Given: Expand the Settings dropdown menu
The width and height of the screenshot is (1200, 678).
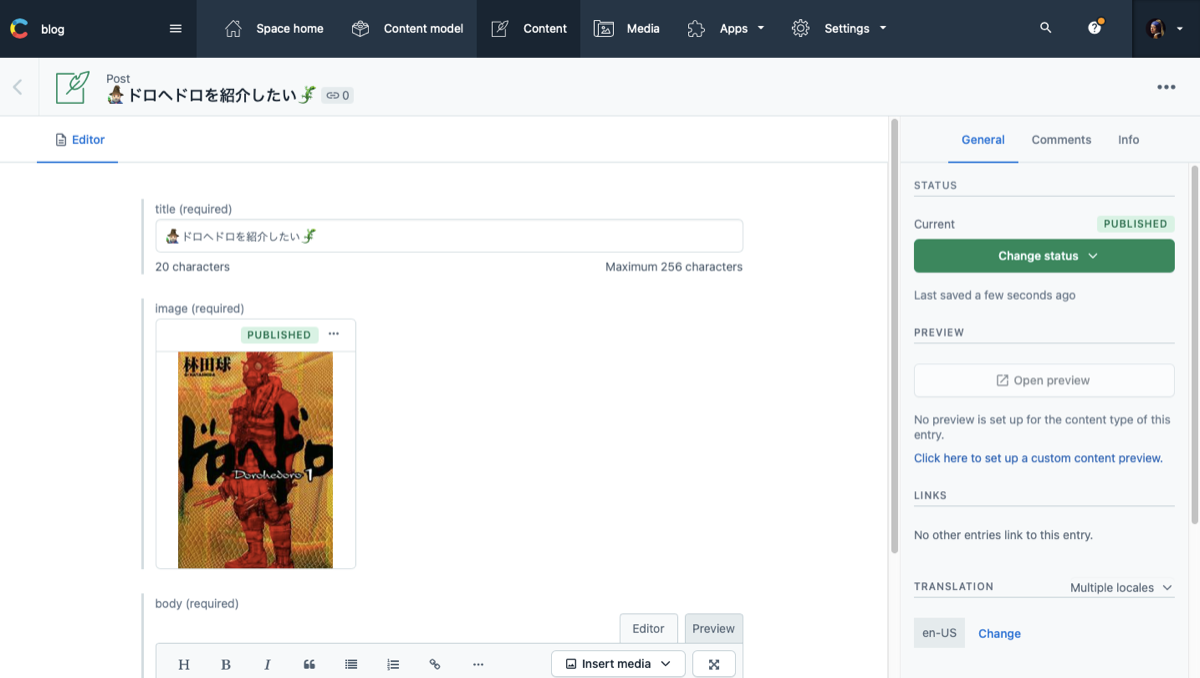Looking at the screenshot, I should click(839, 29).
